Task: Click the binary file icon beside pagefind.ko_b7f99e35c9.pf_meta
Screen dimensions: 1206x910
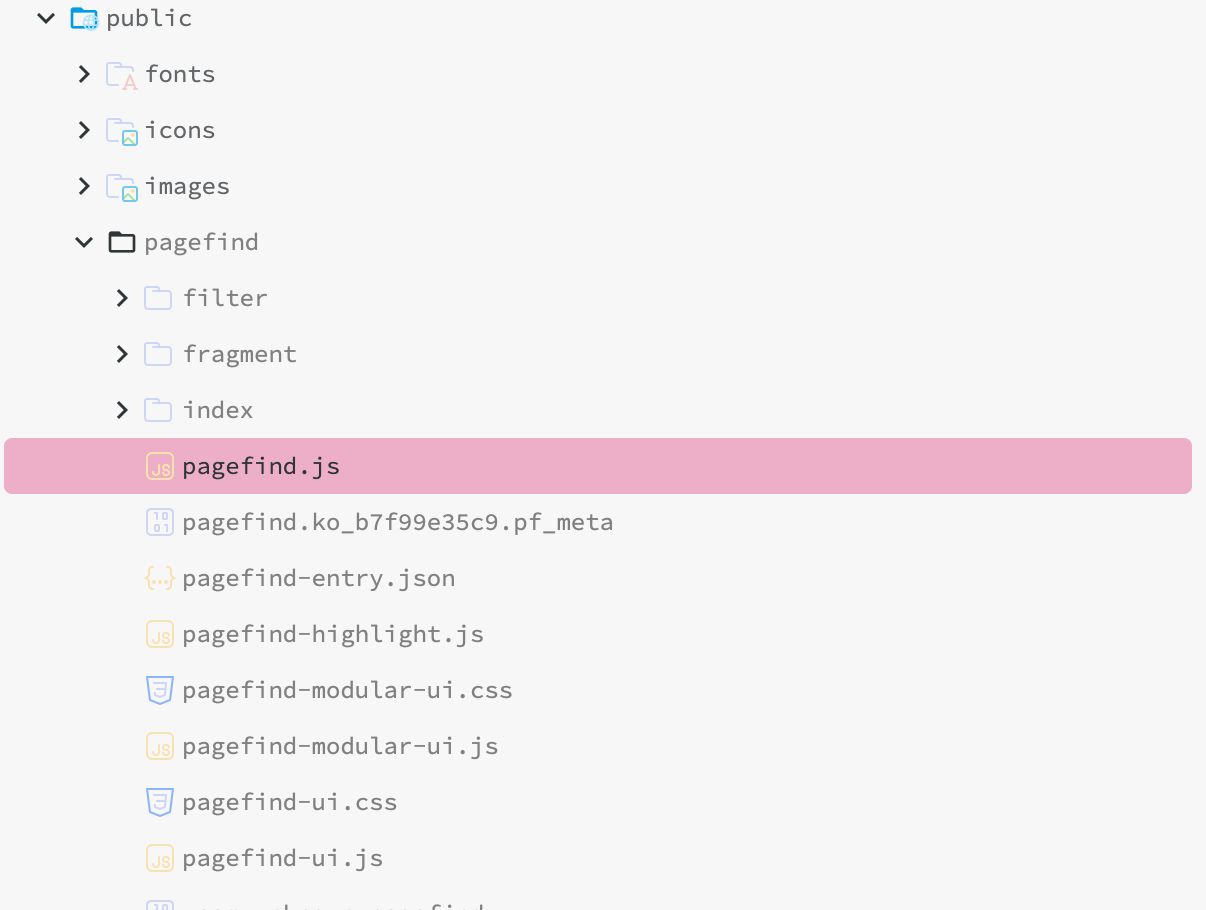Action: 160,522
